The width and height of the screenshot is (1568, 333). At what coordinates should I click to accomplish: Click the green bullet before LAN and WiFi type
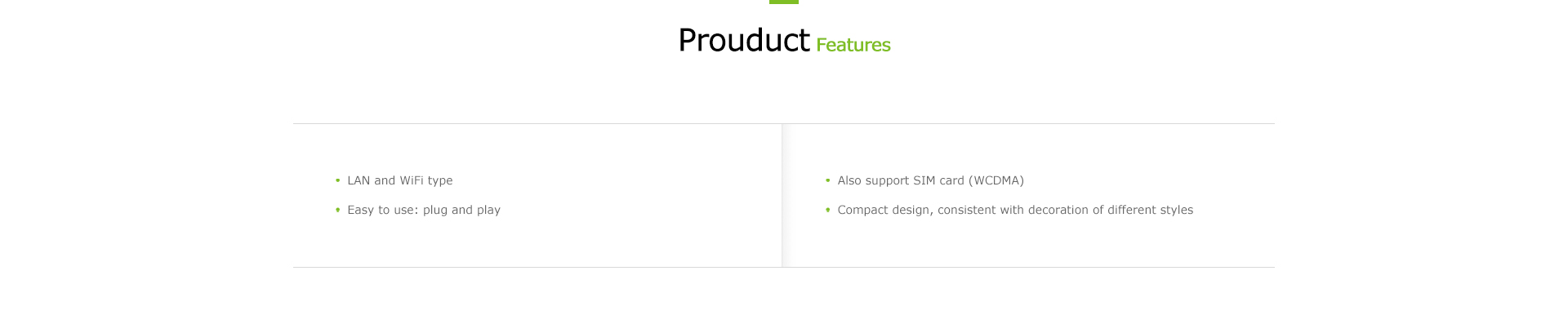(338, 180)
